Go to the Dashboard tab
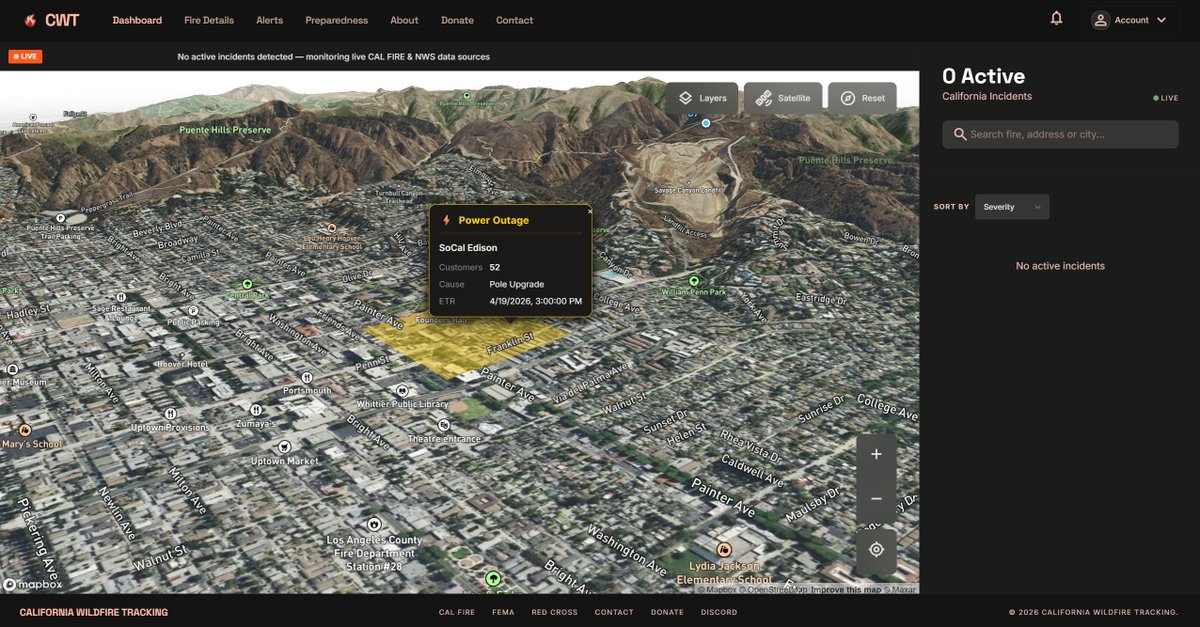 coord(137,20)
